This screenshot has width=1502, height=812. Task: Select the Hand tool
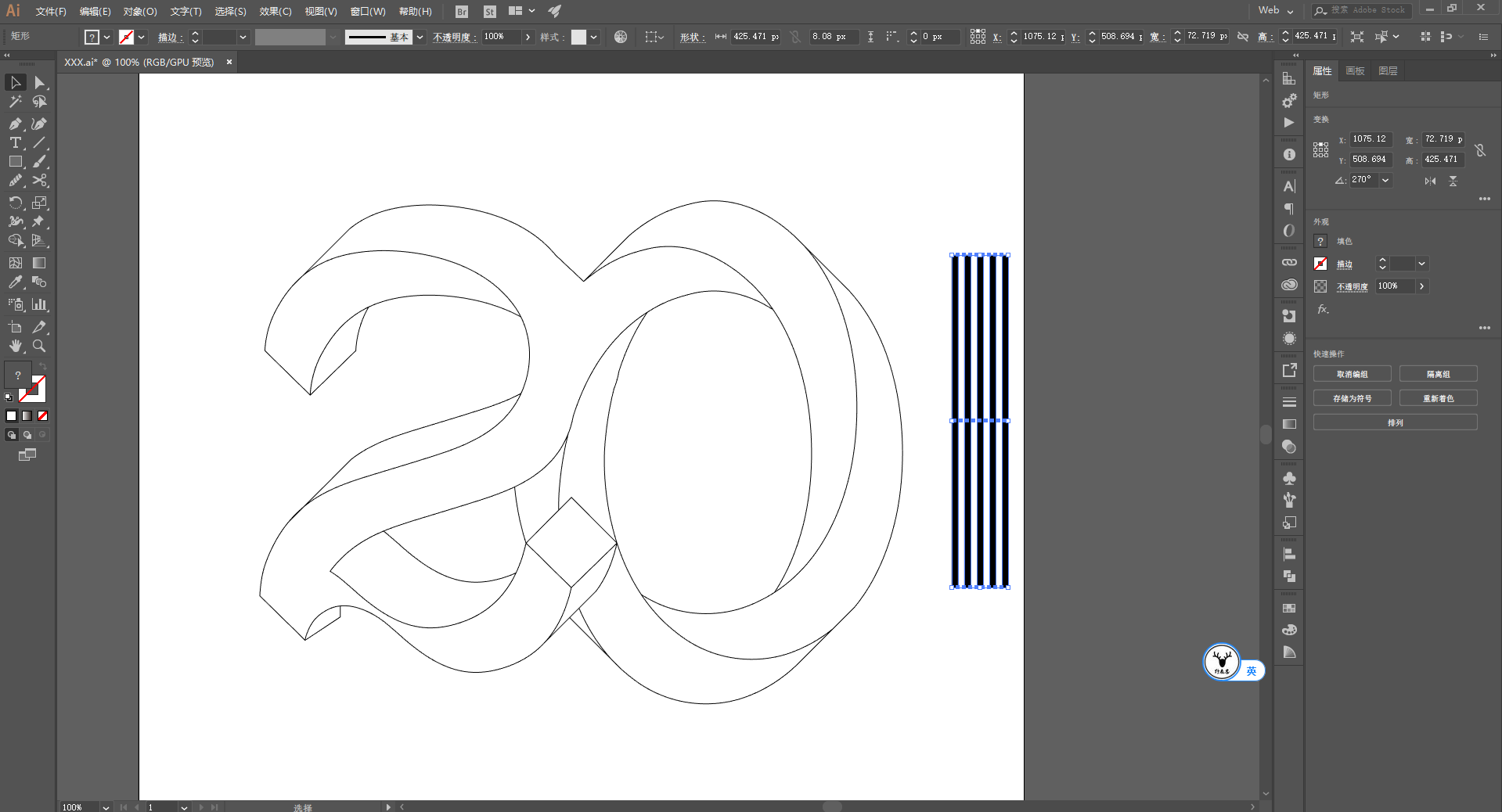(x=16, y=346)
